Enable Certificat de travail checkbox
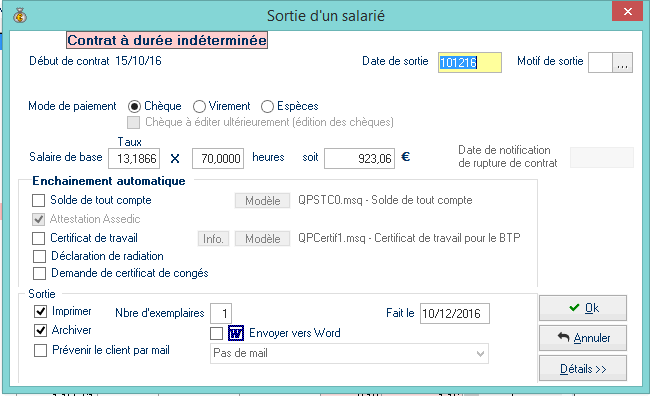This screenshot has height=396, width=650. tap(39, 238)
